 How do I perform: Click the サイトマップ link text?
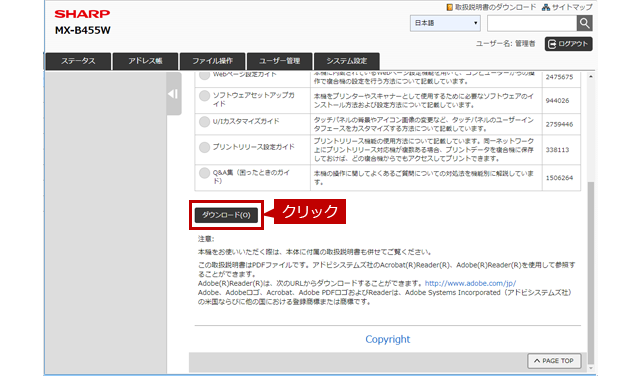point(572,7)
